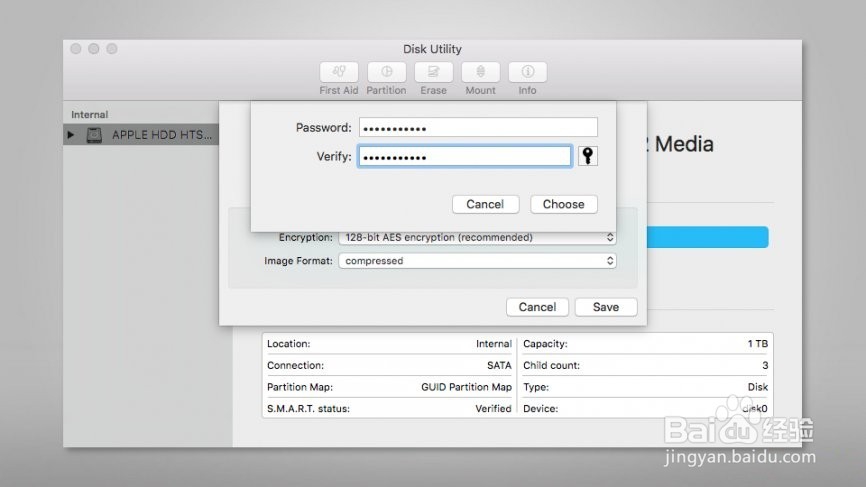Click the Media heading text
866x487 pixels.
[x=684, y=144]
